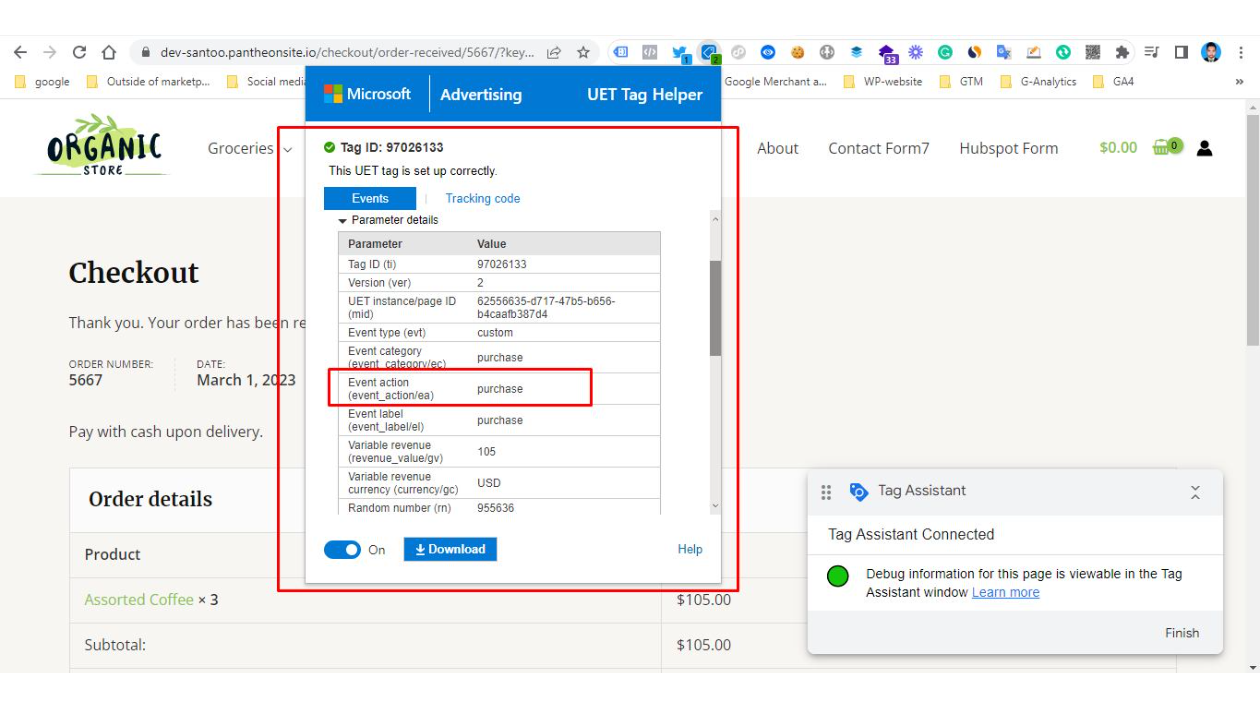The width and height of the screenshot is (1260, 708).
Task: Click the parameter list scrollbar thumb
Action: coord(715,308)
